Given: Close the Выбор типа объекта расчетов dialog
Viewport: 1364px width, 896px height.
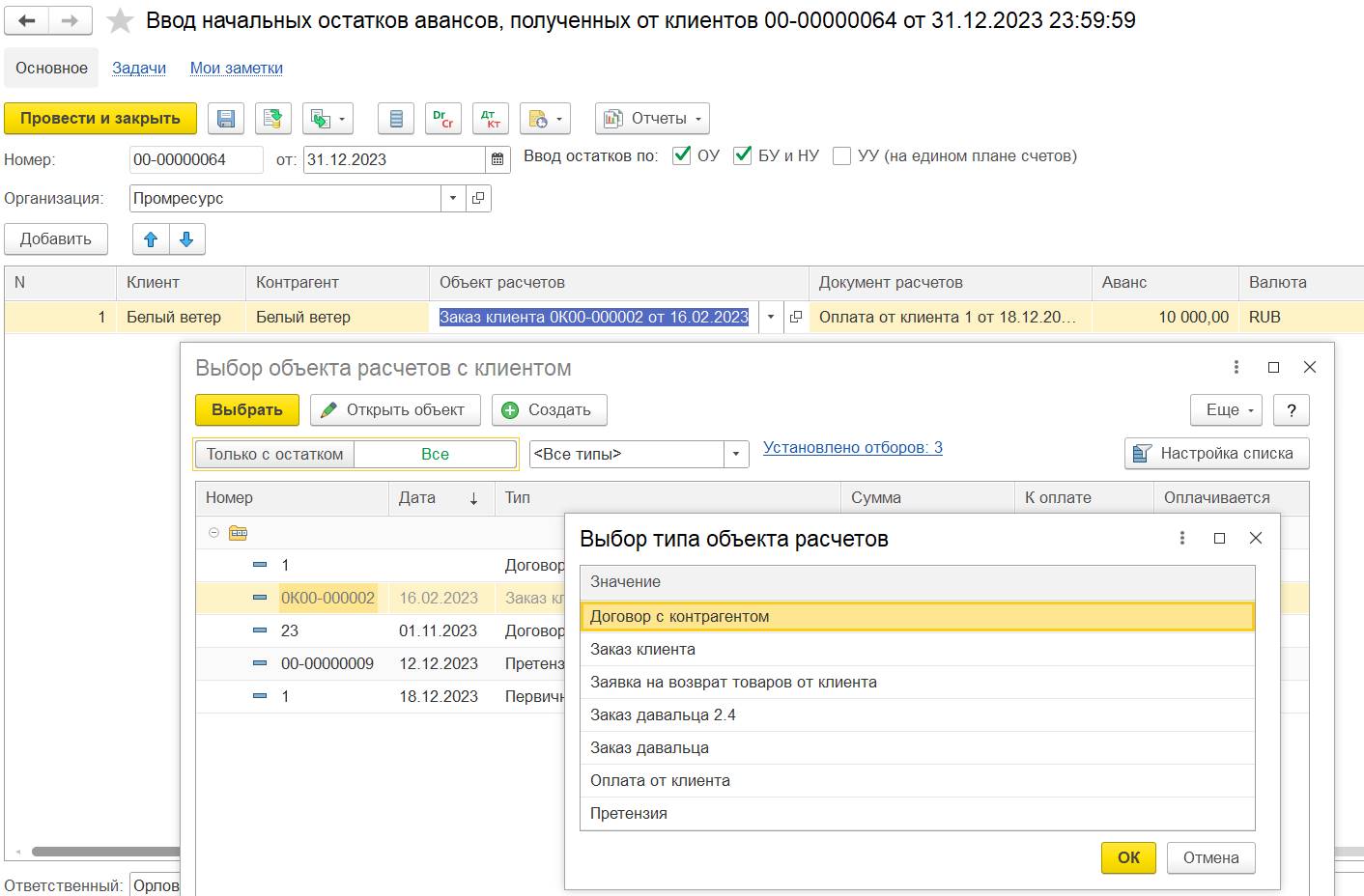Looking at the screenshot, I should (1256, 538).
